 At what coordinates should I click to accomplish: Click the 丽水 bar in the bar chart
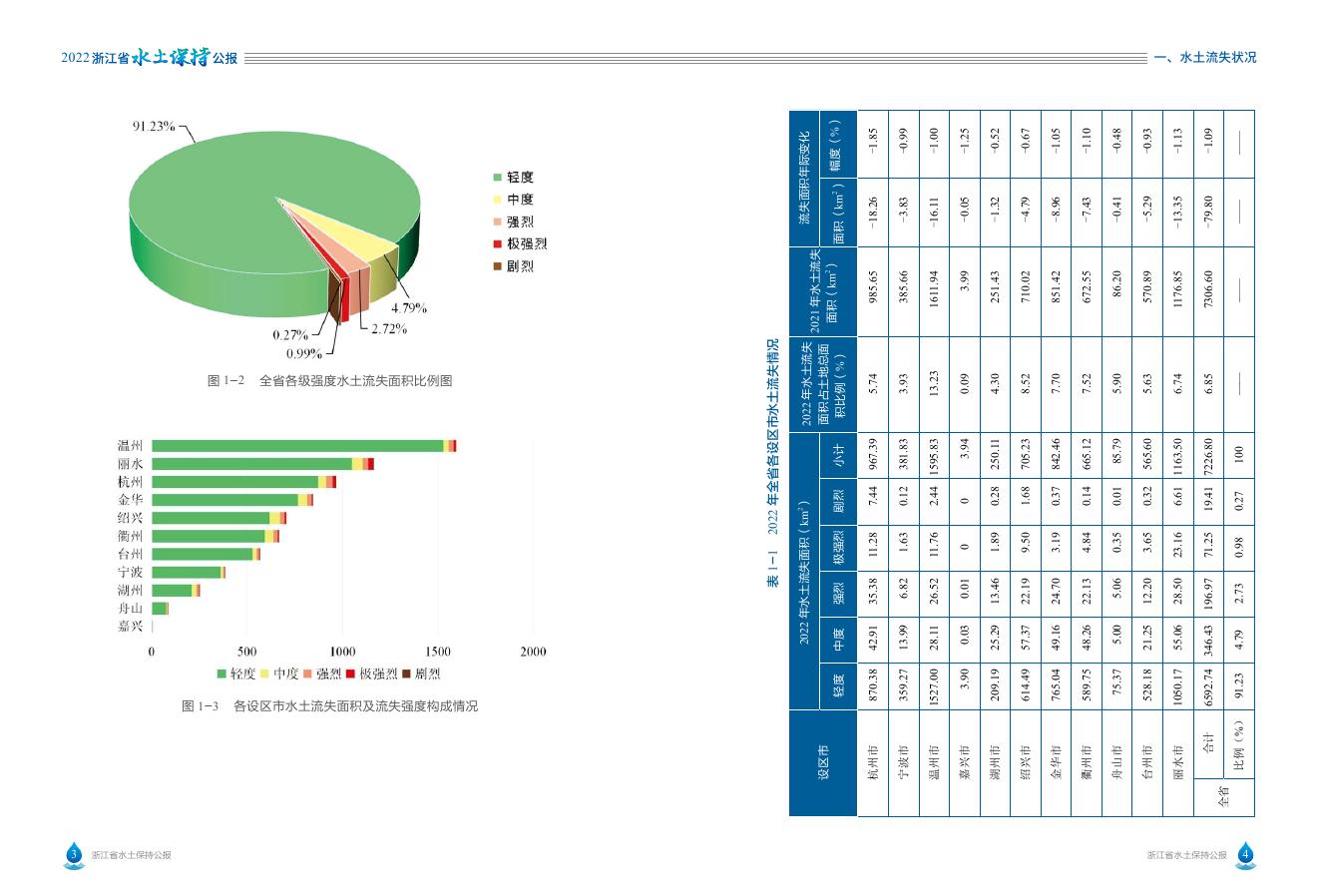coord(262,464)
